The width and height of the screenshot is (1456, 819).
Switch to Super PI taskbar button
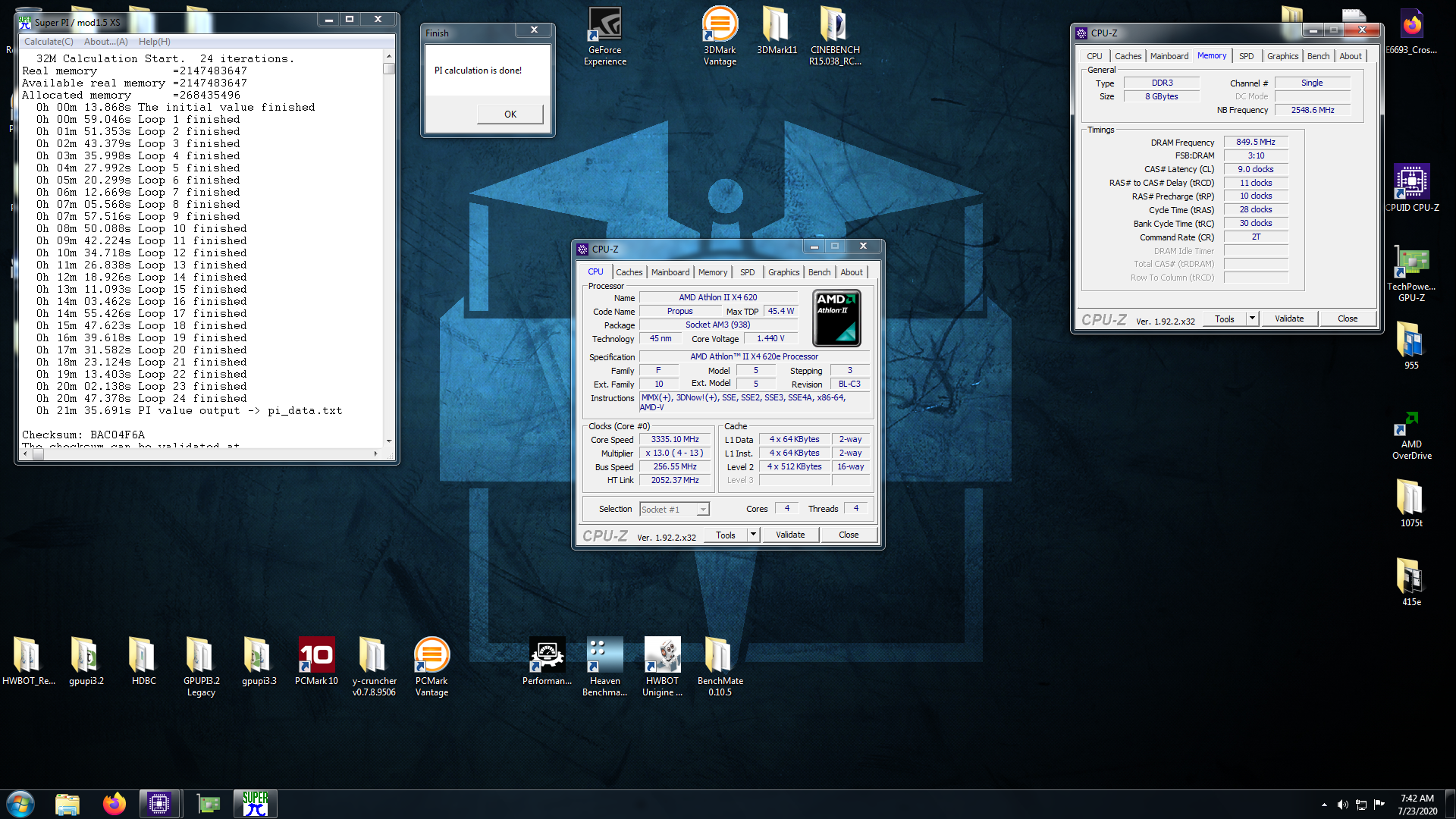click(256, 804)
